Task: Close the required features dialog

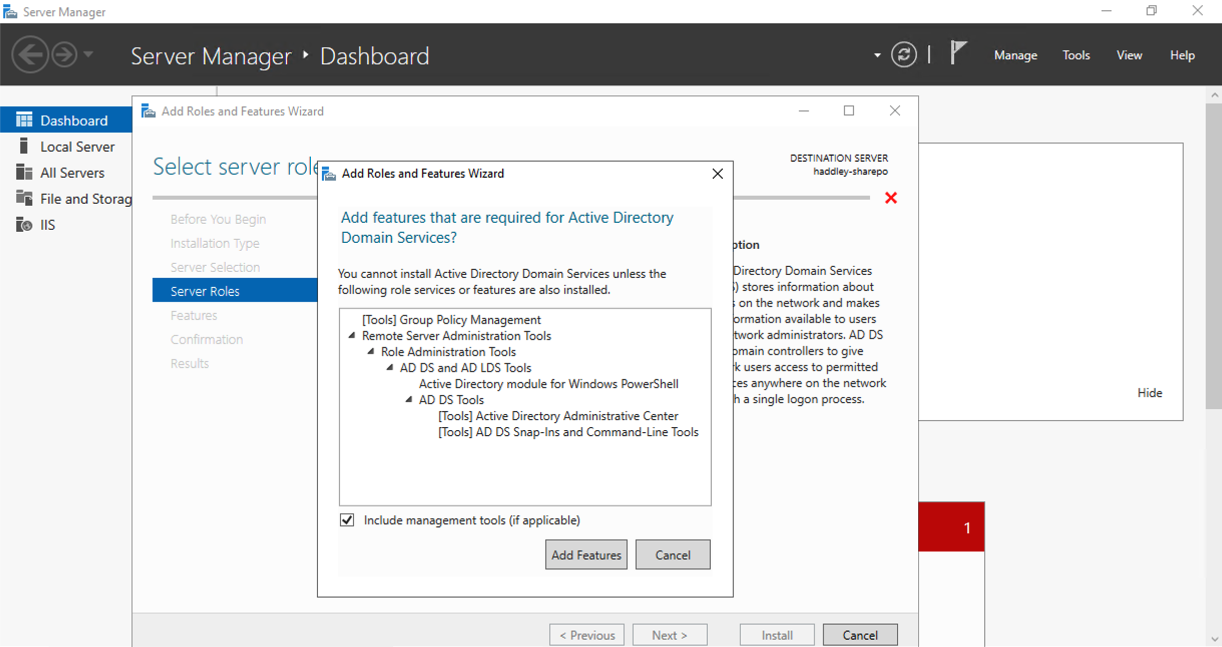Action: (x=717, y=173)
